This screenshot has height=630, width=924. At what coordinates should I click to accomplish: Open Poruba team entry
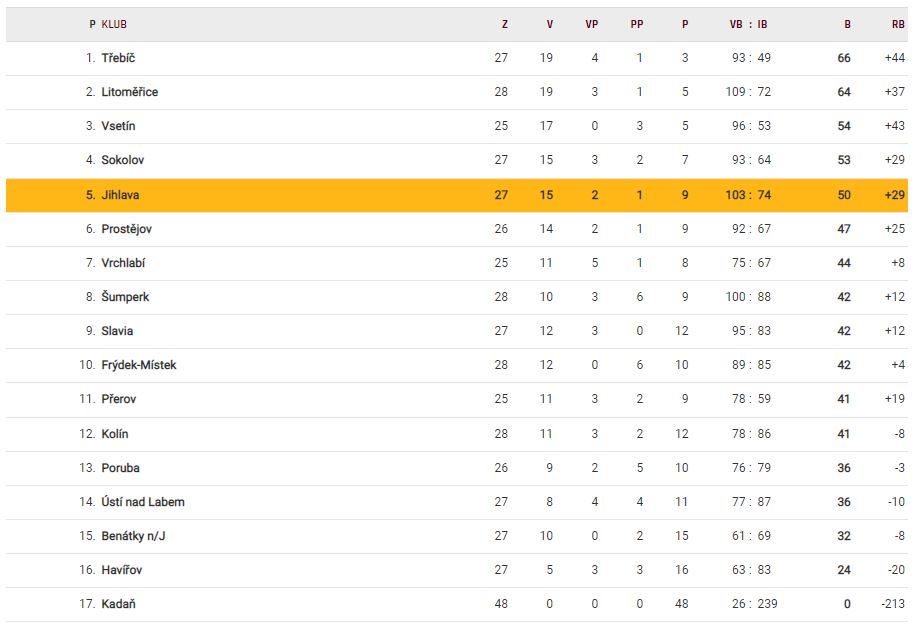(120, 468)
